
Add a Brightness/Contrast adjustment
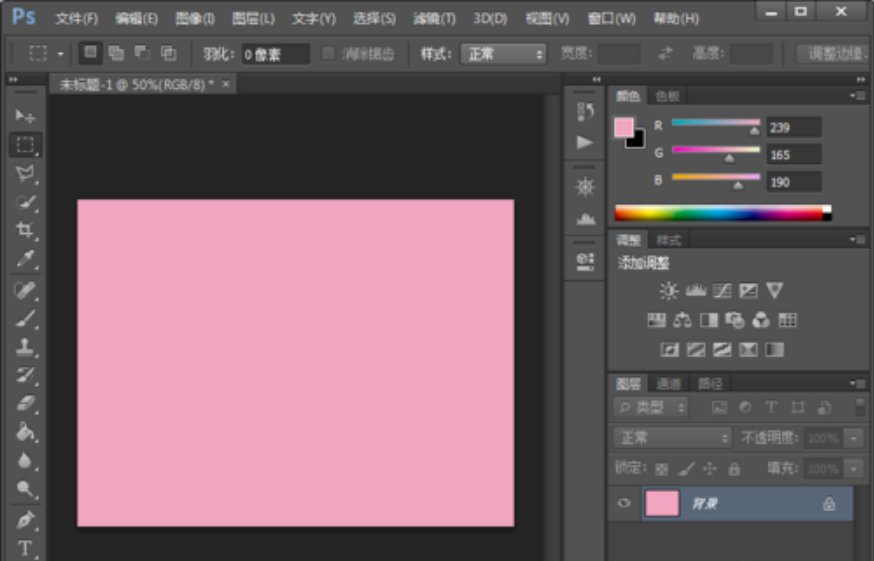(x=668, y=291)
